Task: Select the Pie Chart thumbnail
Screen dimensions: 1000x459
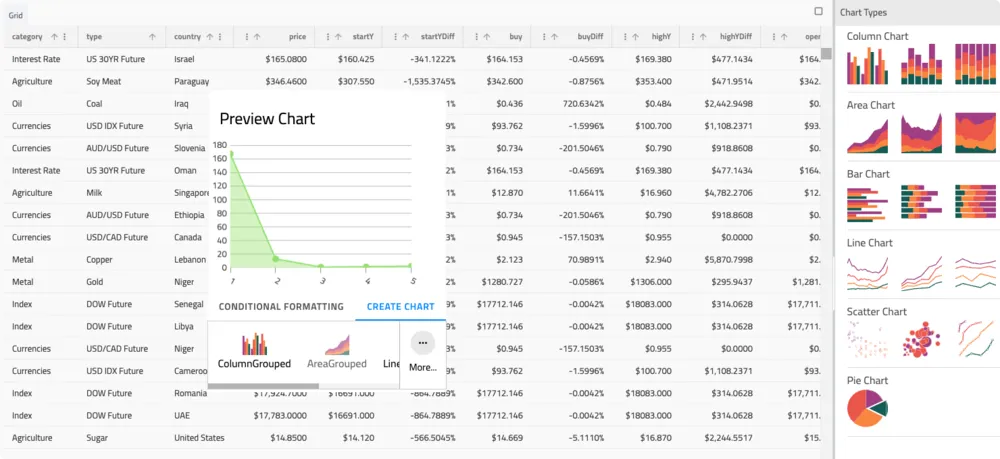Action: 869,408
